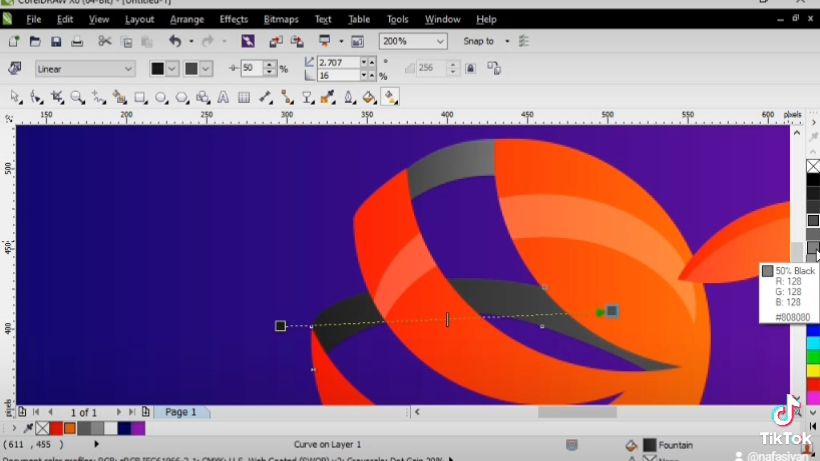Pick the orange swatch in the document palette
This screenshot has width=820, height=461.
tap(70, 428)
